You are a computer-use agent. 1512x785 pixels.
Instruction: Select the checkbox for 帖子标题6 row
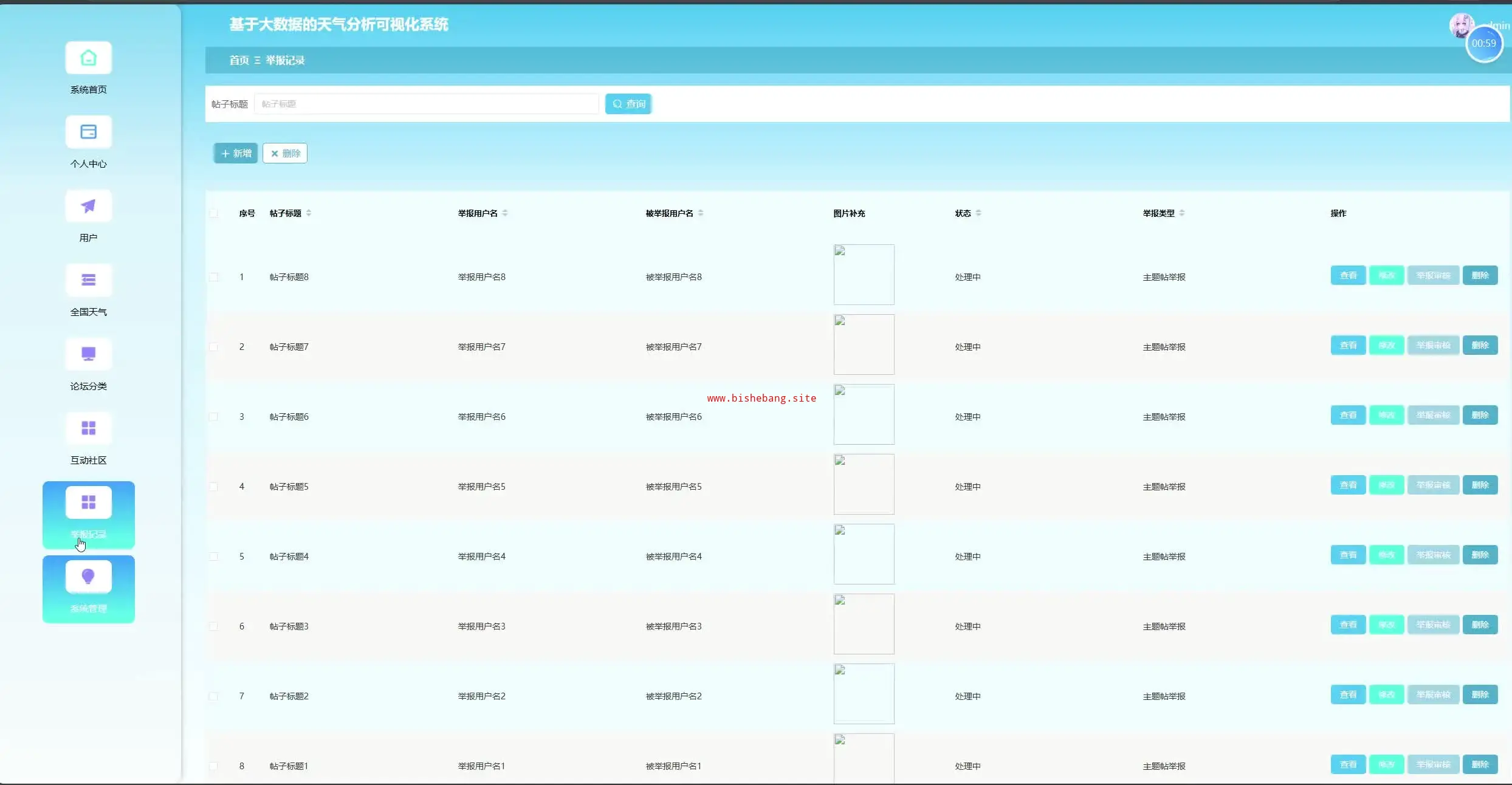tap(214, 417)
